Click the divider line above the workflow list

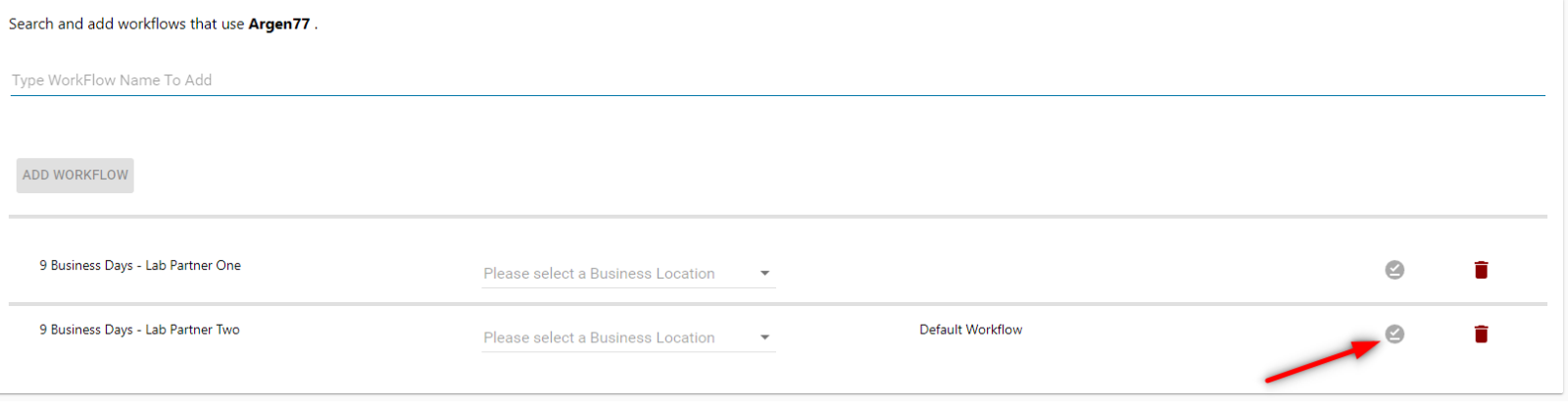tap(778, 216)
